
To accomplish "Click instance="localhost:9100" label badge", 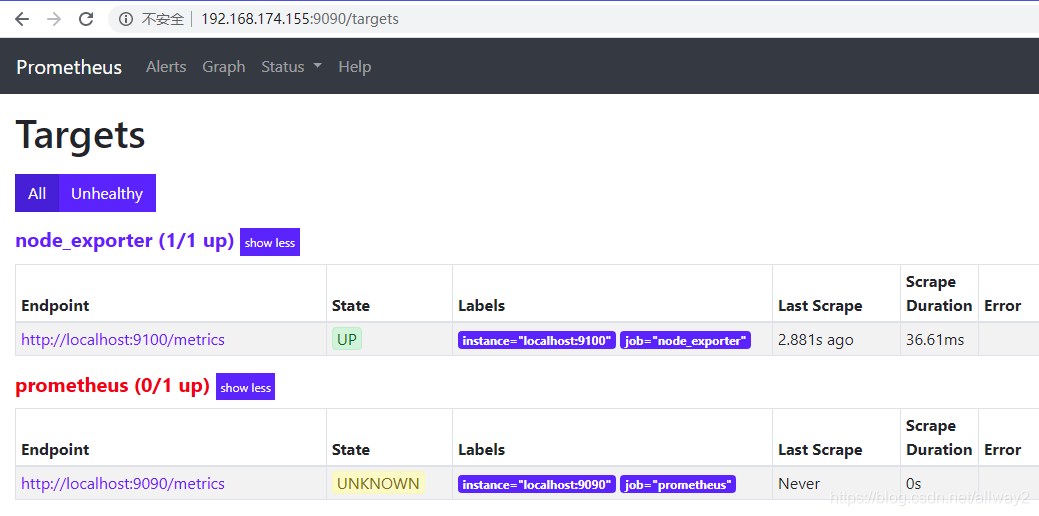I will 537,340.
